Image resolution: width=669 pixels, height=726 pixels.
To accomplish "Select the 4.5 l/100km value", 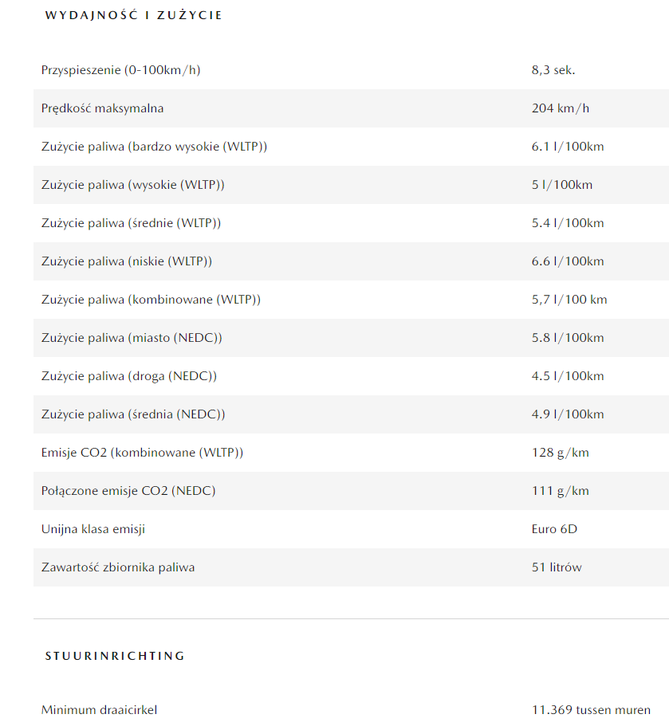I will pos(568,376).
